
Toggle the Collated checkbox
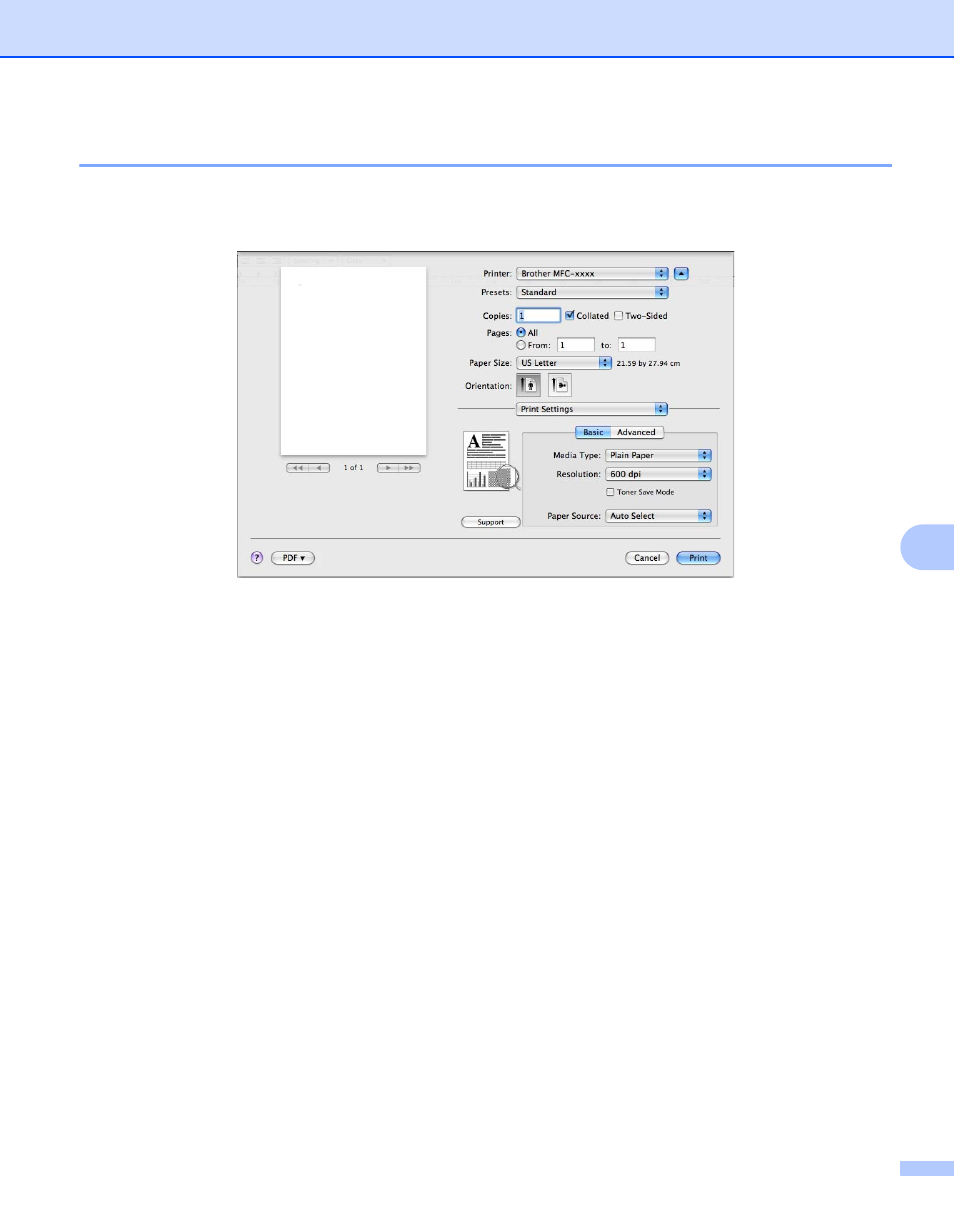[570, 315]
